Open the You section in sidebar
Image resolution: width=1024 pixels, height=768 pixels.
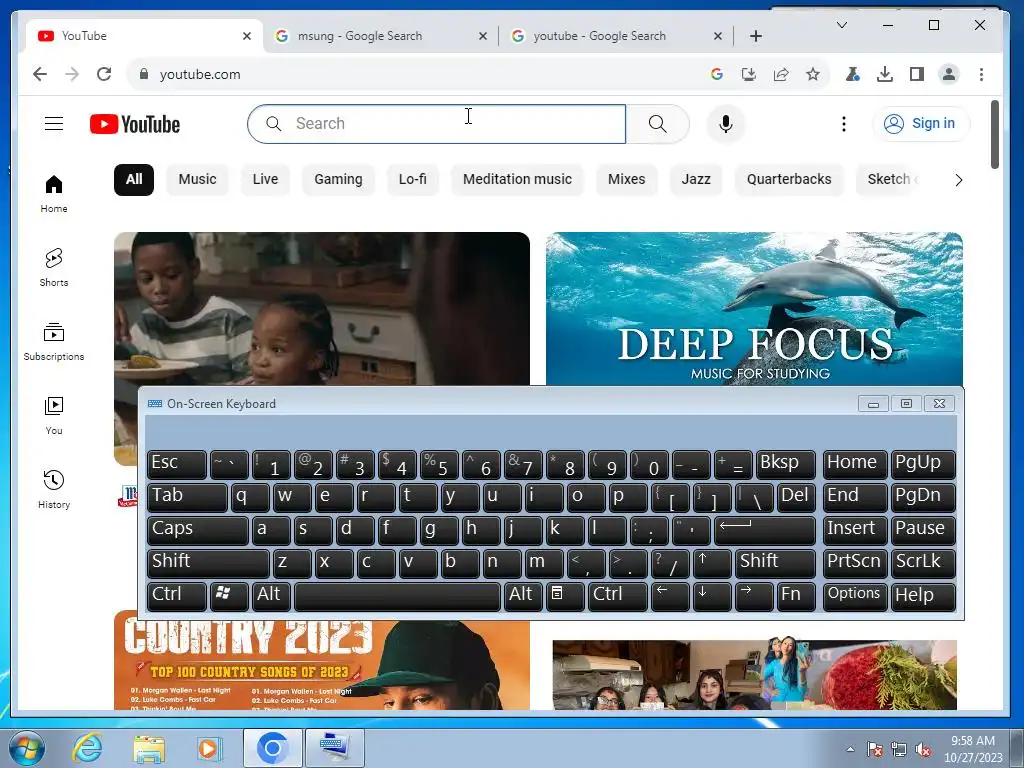pyautogui.click(x=54, y=415)
